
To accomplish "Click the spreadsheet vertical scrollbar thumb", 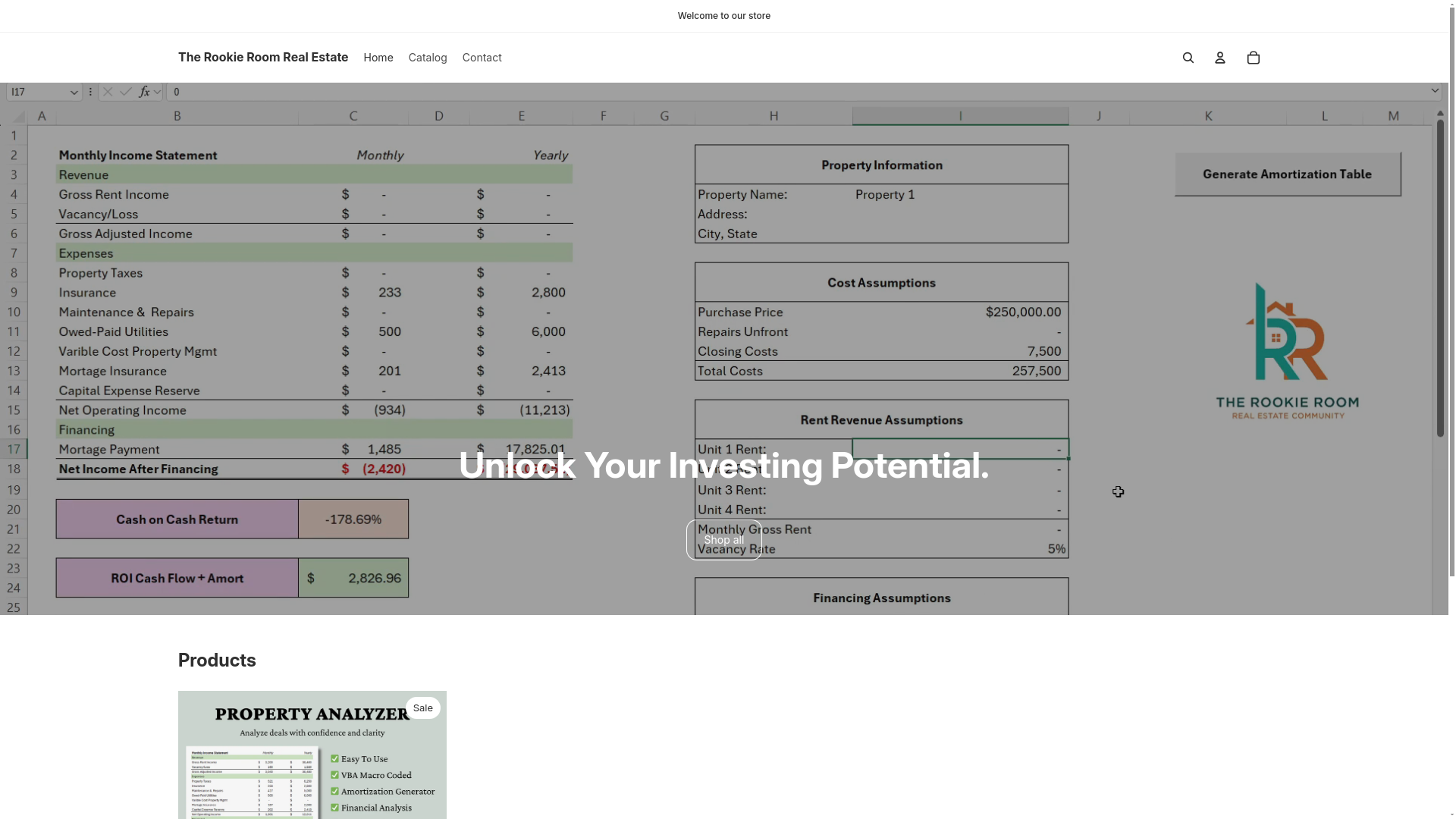I will pyautogui.click(x=1440, y=278).
